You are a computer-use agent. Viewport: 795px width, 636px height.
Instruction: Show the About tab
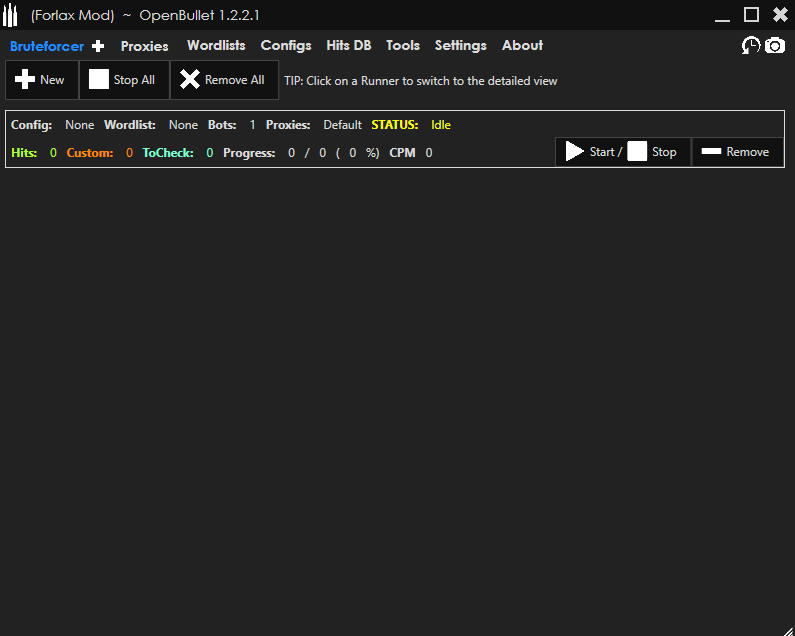coord(522,46)
